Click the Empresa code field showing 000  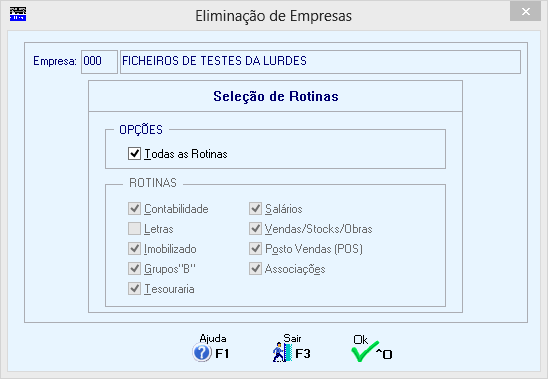point(99,62)
